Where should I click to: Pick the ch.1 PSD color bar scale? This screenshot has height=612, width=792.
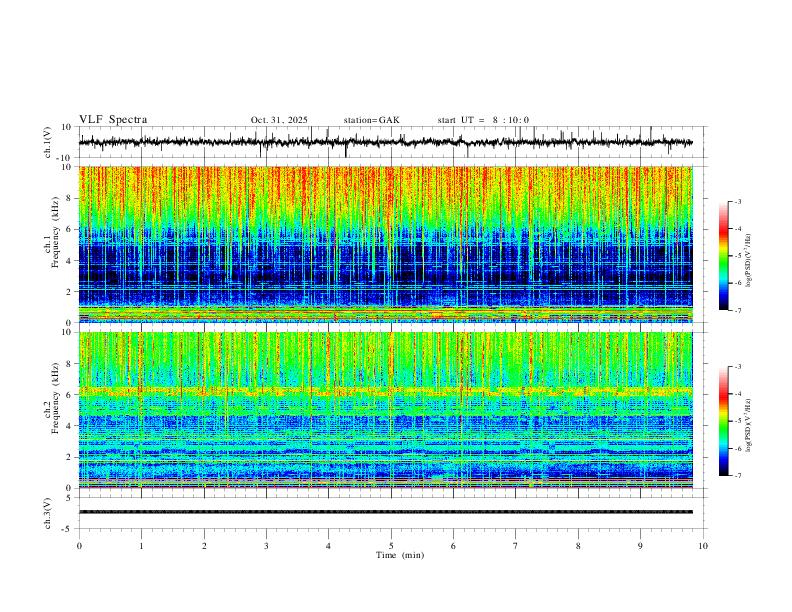(x=723, y=256)
